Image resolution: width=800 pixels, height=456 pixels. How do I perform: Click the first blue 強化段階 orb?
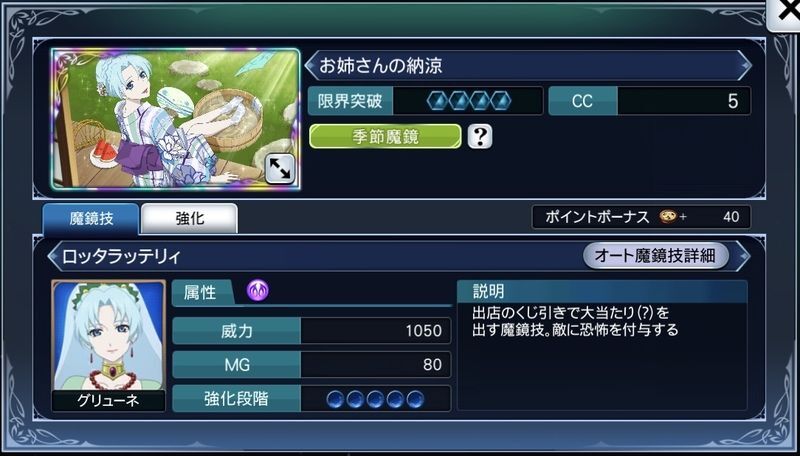[x=335, y=399]
